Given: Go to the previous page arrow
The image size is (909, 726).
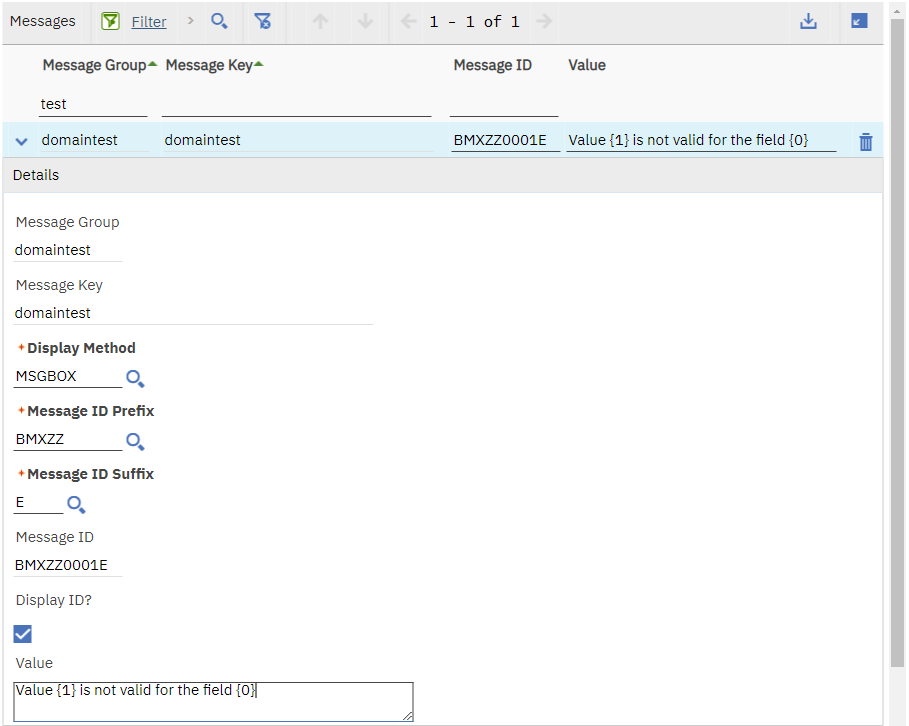Looking at the screenshot, I should (x=409, y=21).
